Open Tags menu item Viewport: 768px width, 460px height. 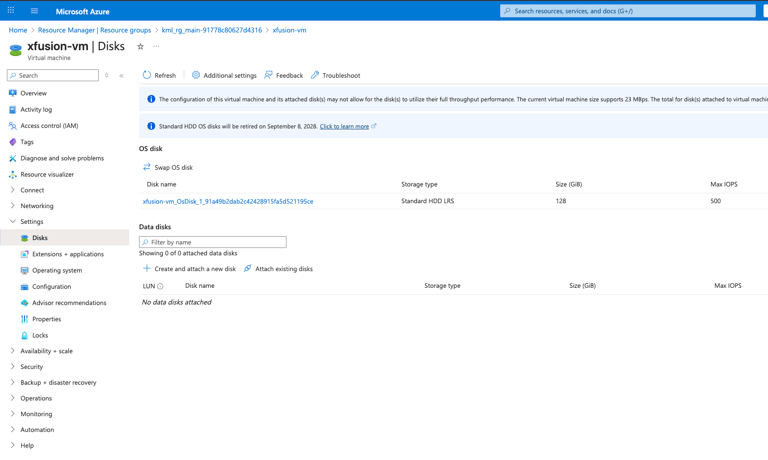coord(27,142)
